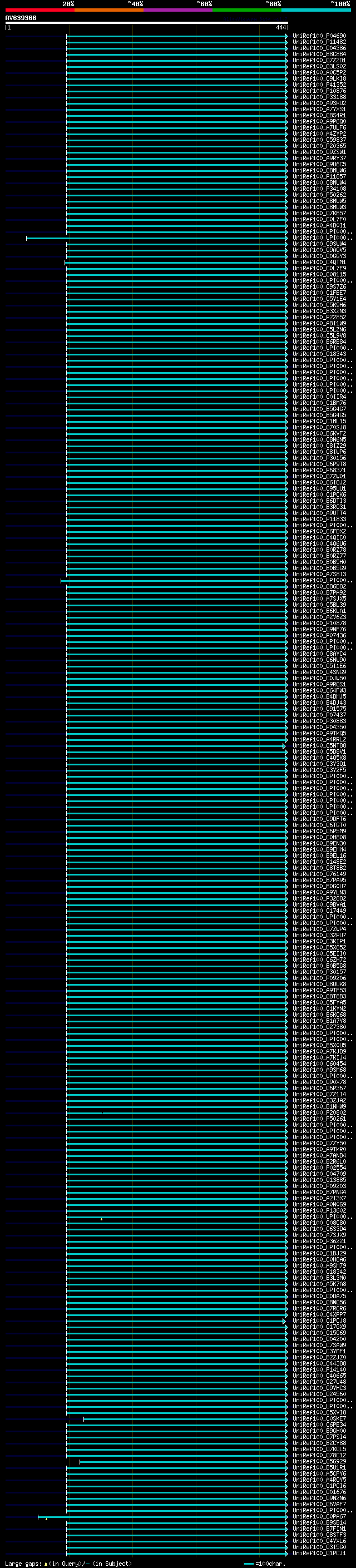Select hit label UniRef100_P34108

[x=319, y=189]
